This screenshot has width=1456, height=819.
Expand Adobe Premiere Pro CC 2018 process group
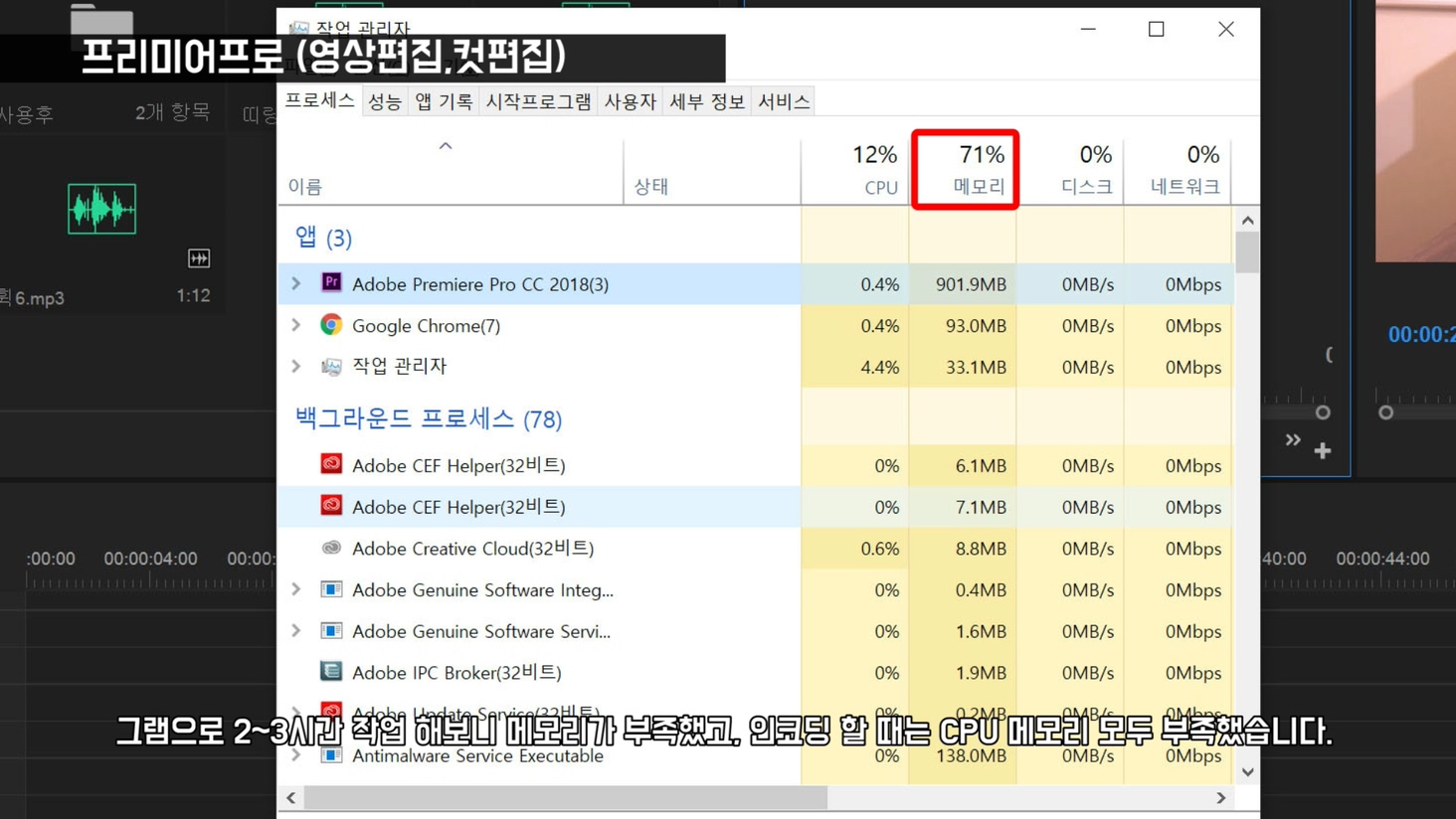[x=296, y=284]
